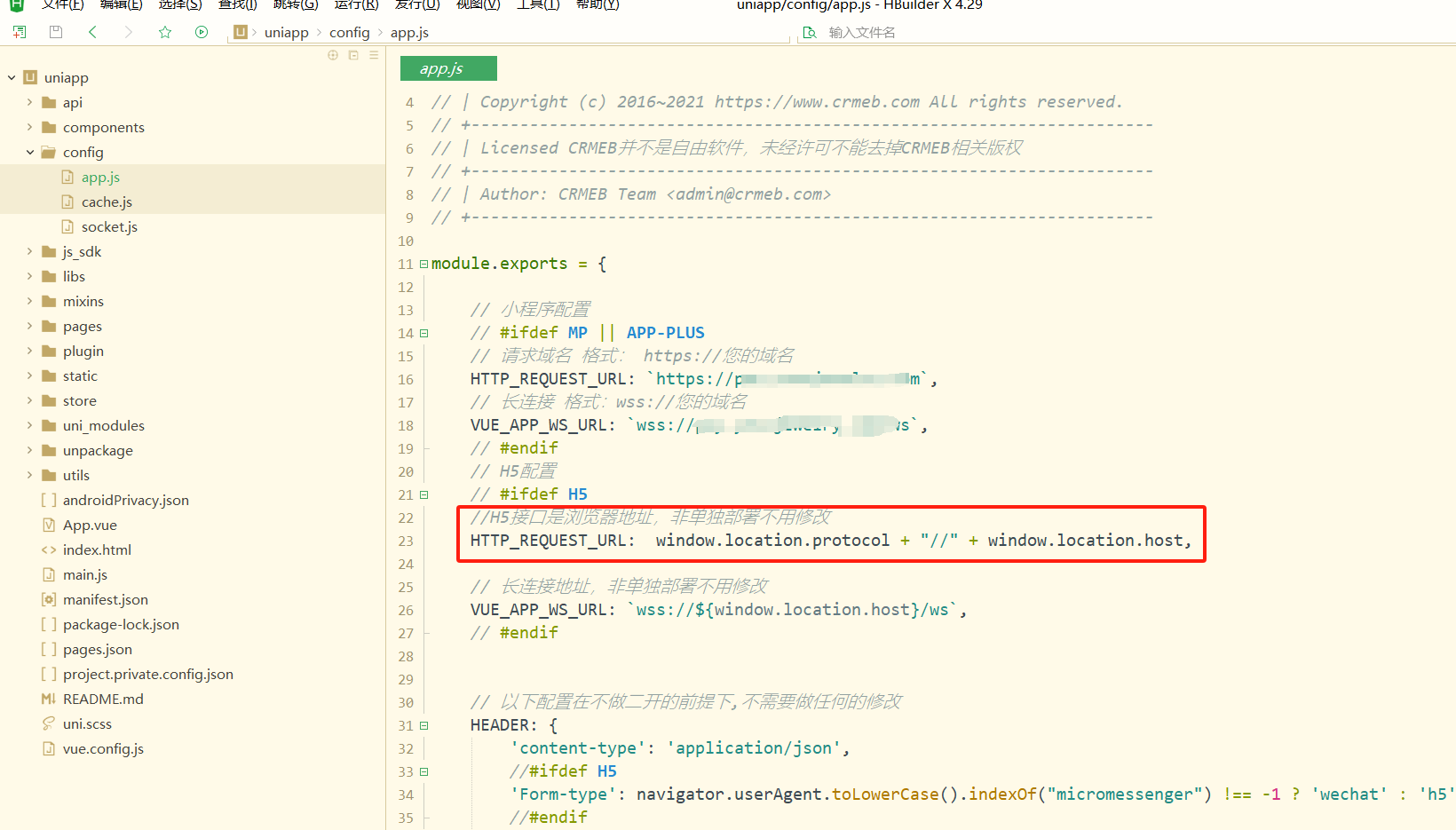Place cursor on module.exports line
The height and width of the screenshot is (830, 1456).
(518, 264)
